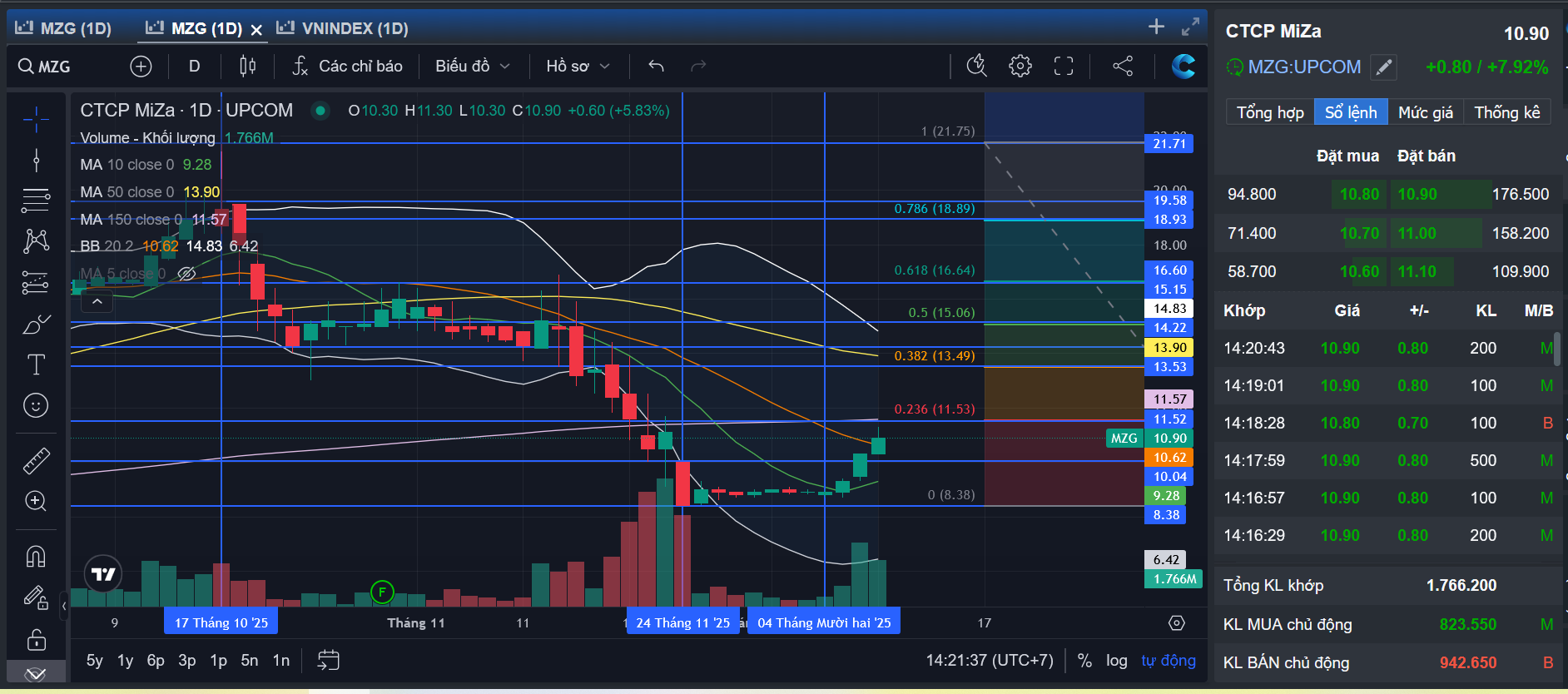Select the ruler measure tool
Viewport: 1568px width, 694px height.
[x=36, y=460]
